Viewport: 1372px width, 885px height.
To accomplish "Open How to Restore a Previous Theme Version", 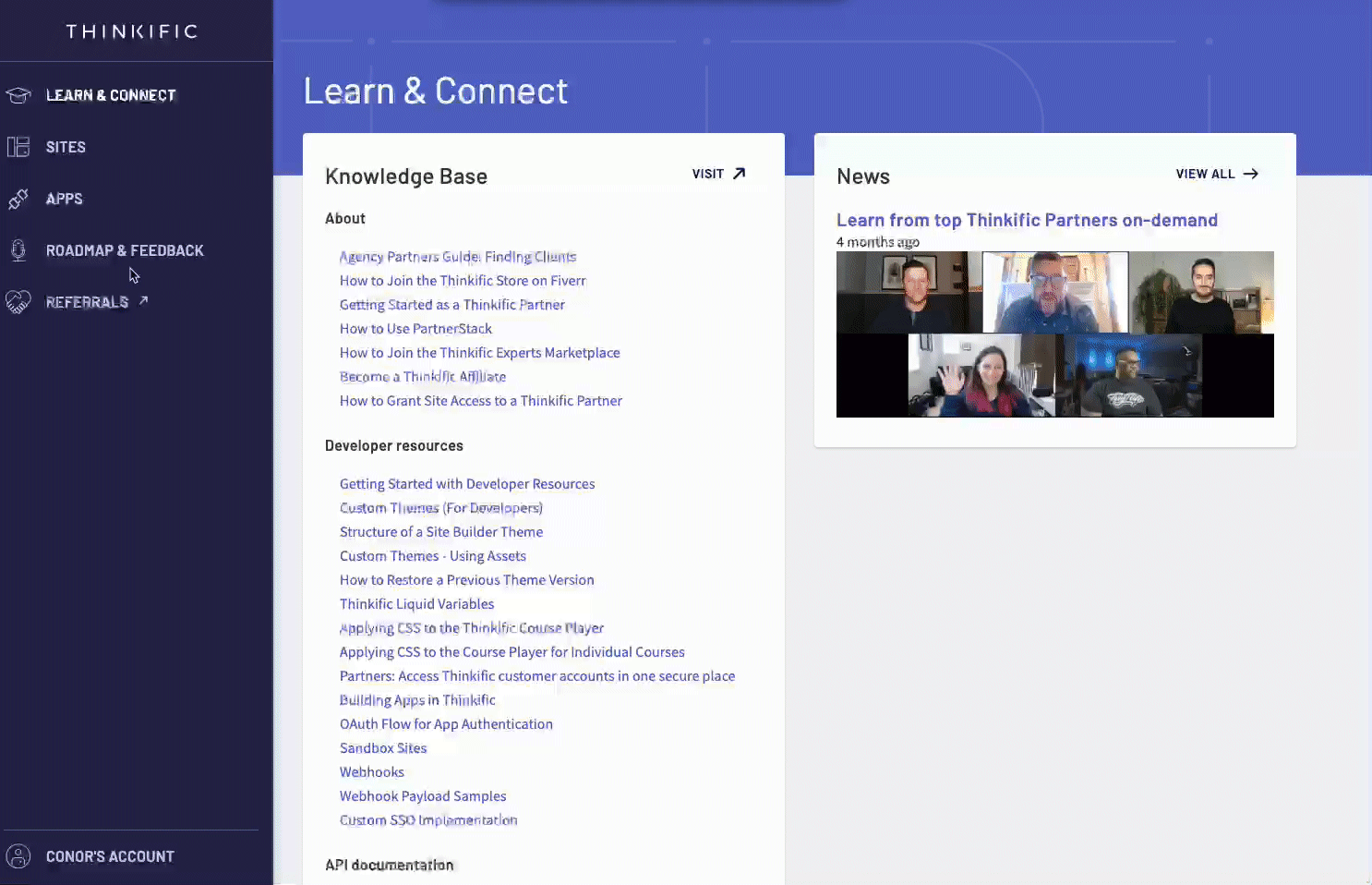I will (467, 580).
